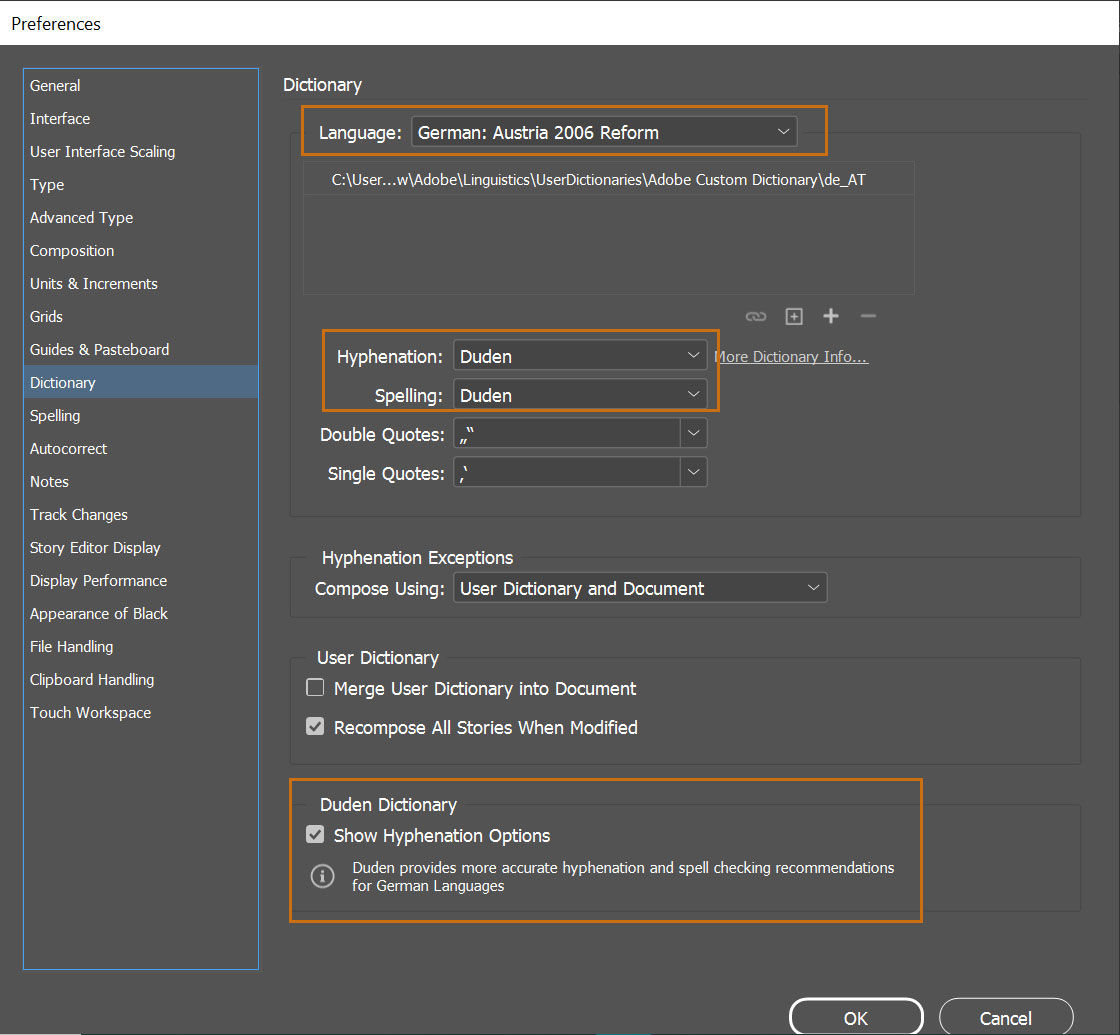Select the de_AT custom dictionary path entry

click(x=598, y=181)
